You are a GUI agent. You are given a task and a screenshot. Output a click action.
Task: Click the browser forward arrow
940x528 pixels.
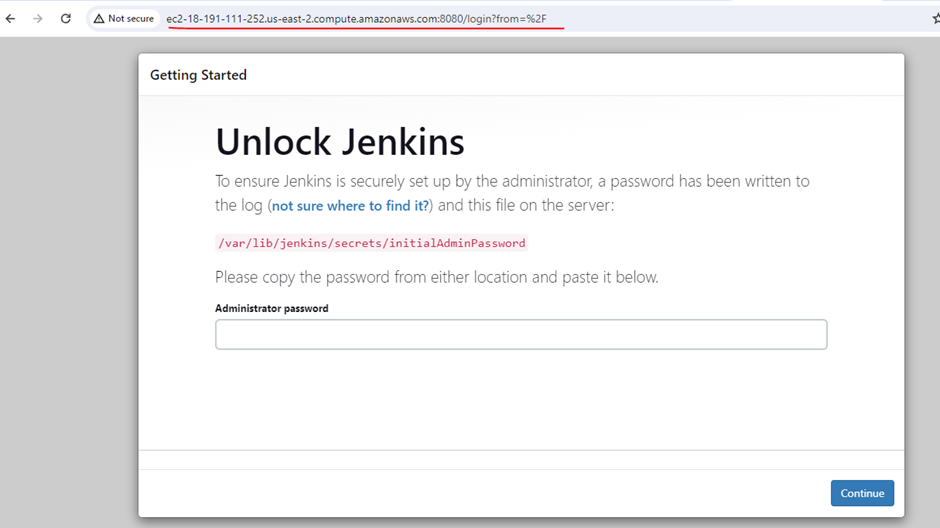click(x=38, y=18)
